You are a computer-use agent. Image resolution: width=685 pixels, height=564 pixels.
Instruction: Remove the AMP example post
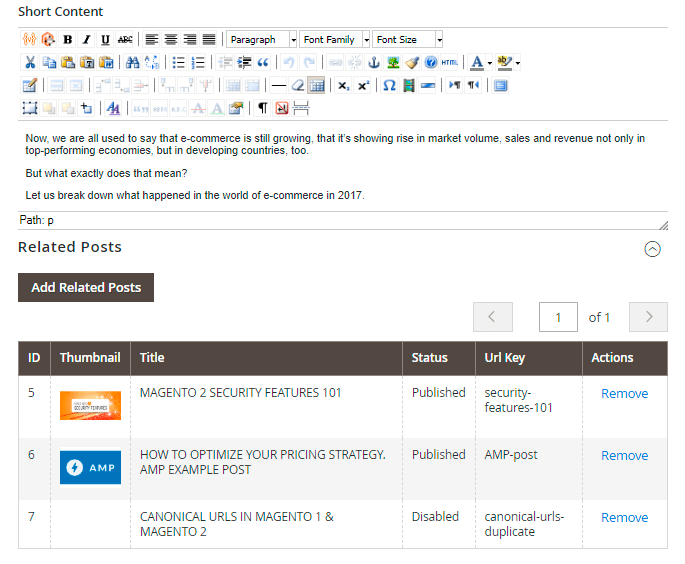click(624, 455)
